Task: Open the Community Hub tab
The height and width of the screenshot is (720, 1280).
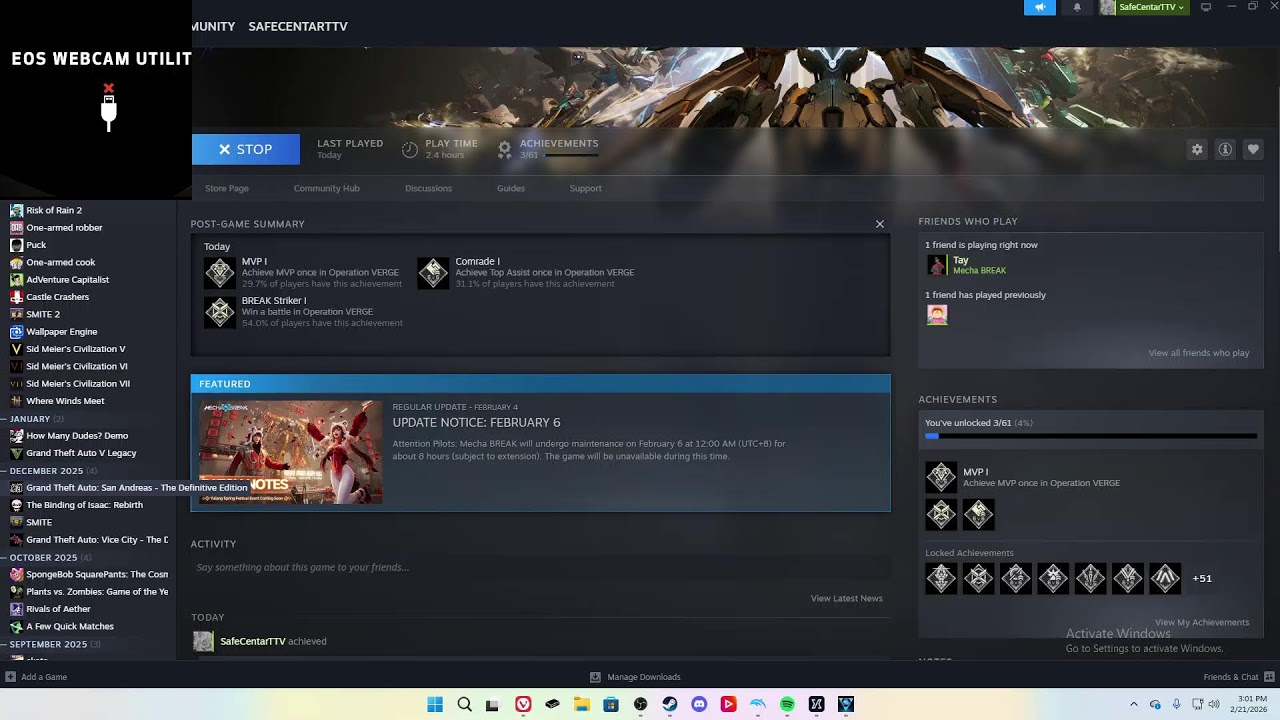Action: click(327, 188)
